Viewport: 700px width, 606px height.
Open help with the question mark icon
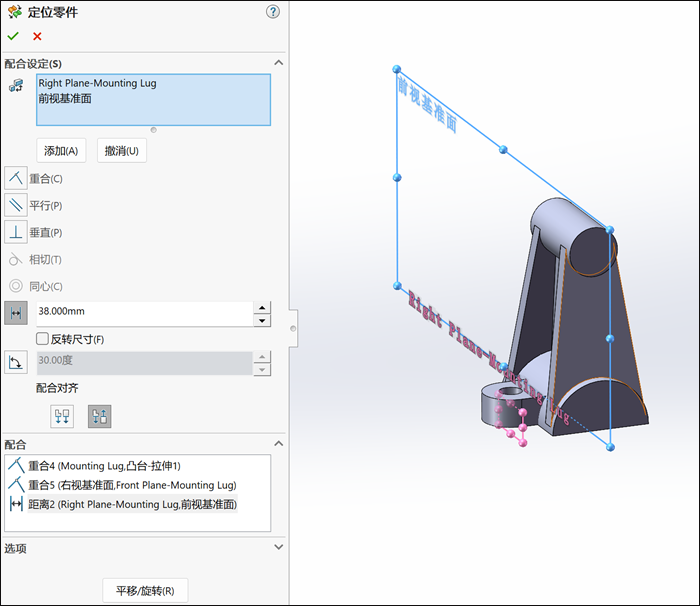tap(273, 12)
